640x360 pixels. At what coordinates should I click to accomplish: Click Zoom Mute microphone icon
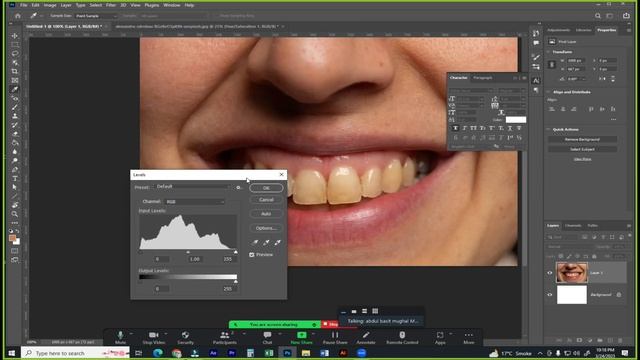(x=120, y=335)
